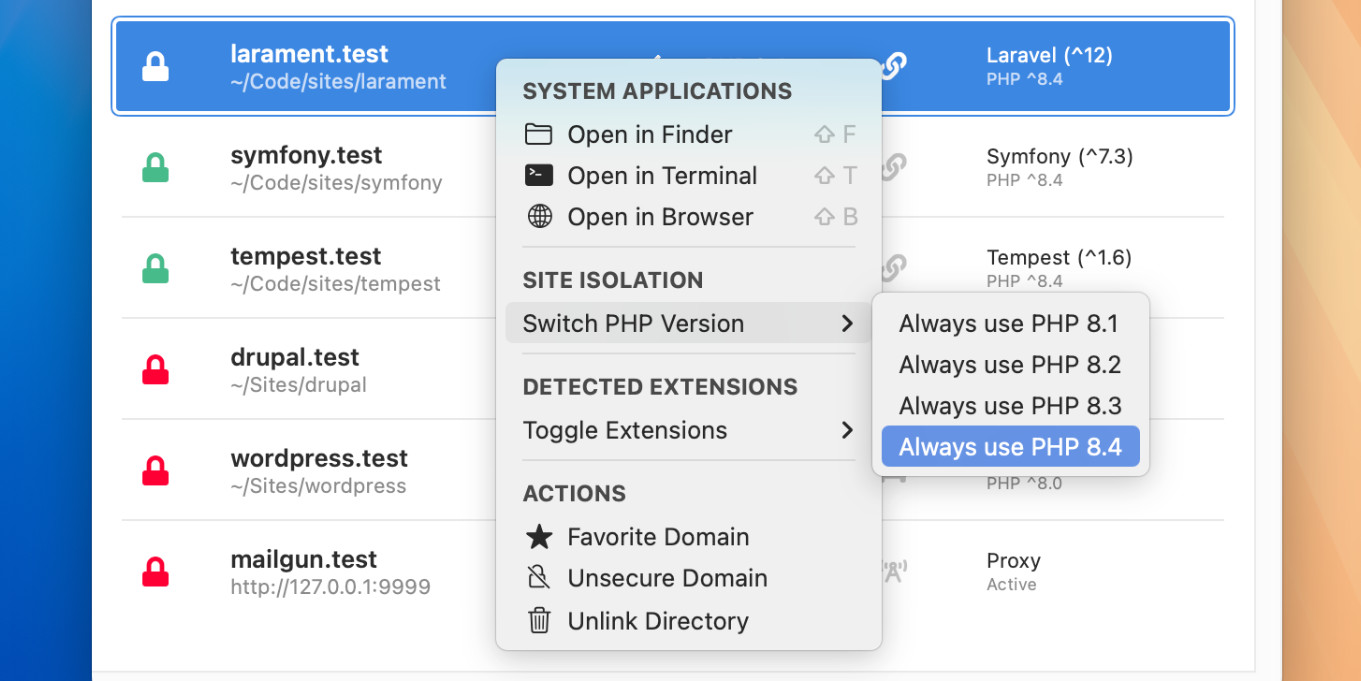Choose Always use PHP 8.2
The image size is (1361, 681).
click(1010, 365)
